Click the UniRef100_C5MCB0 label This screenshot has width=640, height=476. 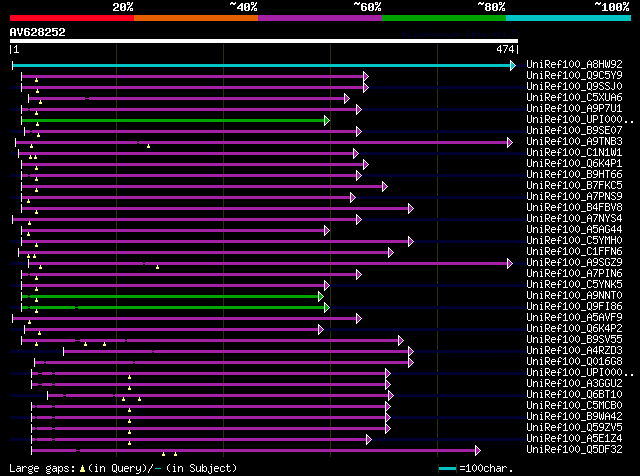point(574,406)
